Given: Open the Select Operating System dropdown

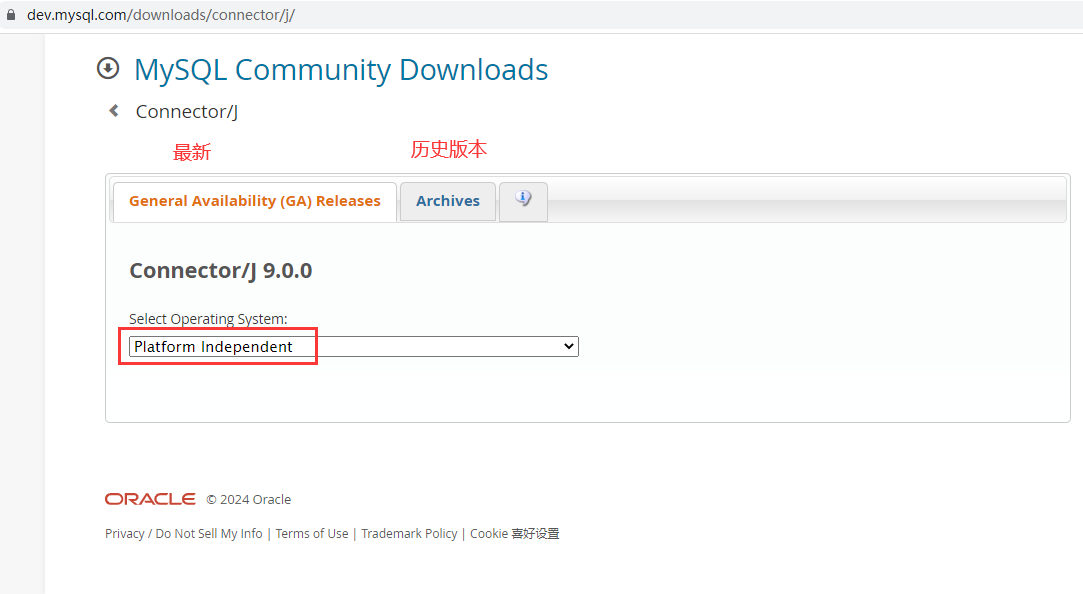Looking at the screenshot, I should (354, 346).
